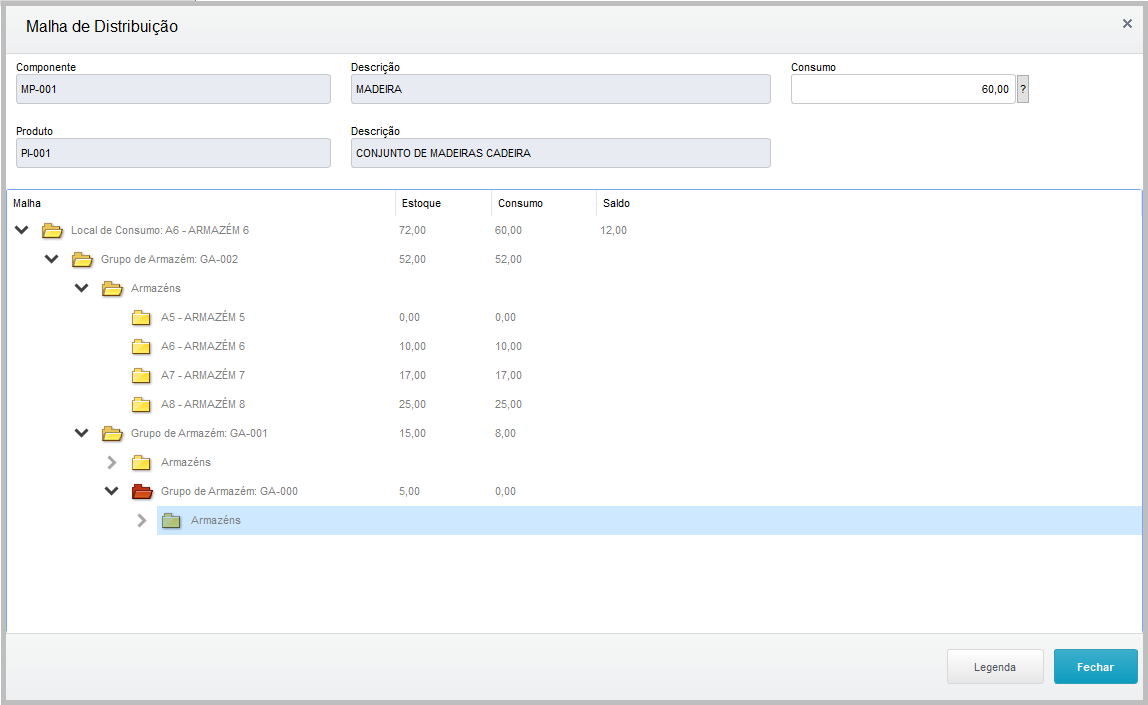Click the red folder icon of GA-000
The image size is (1148, 705).
point(142,492)
